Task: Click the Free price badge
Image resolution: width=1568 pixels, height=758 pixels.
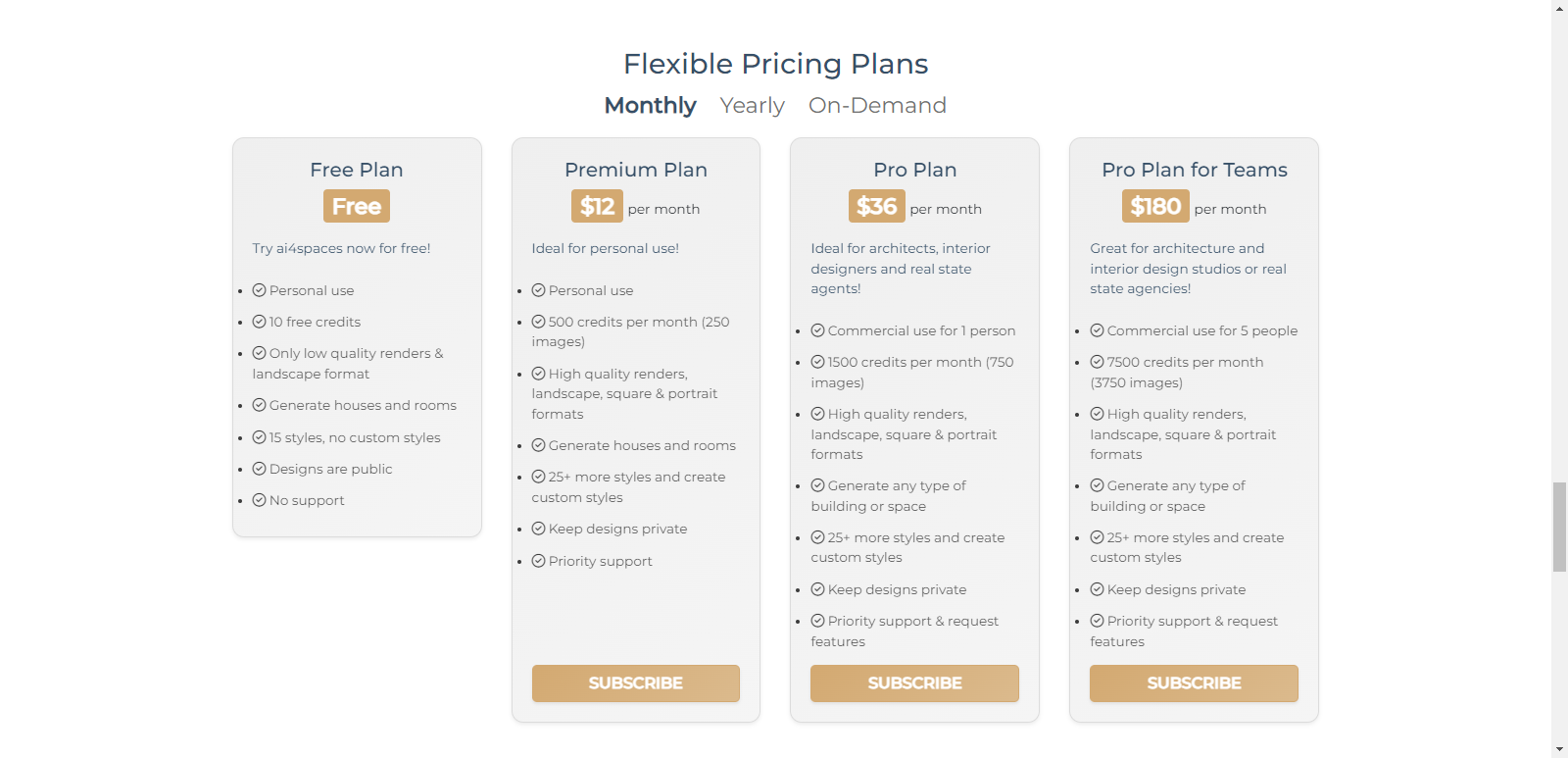Action: (357, 206)
